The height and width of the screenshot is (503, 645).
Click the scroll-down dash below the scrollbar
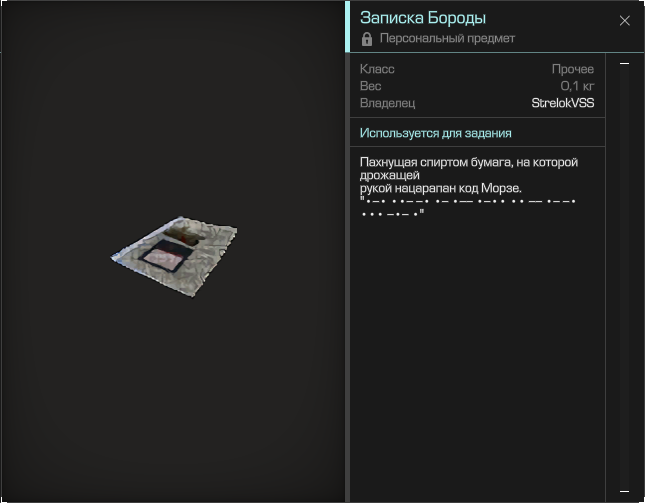pyautogui.click(x=624, y=491)
